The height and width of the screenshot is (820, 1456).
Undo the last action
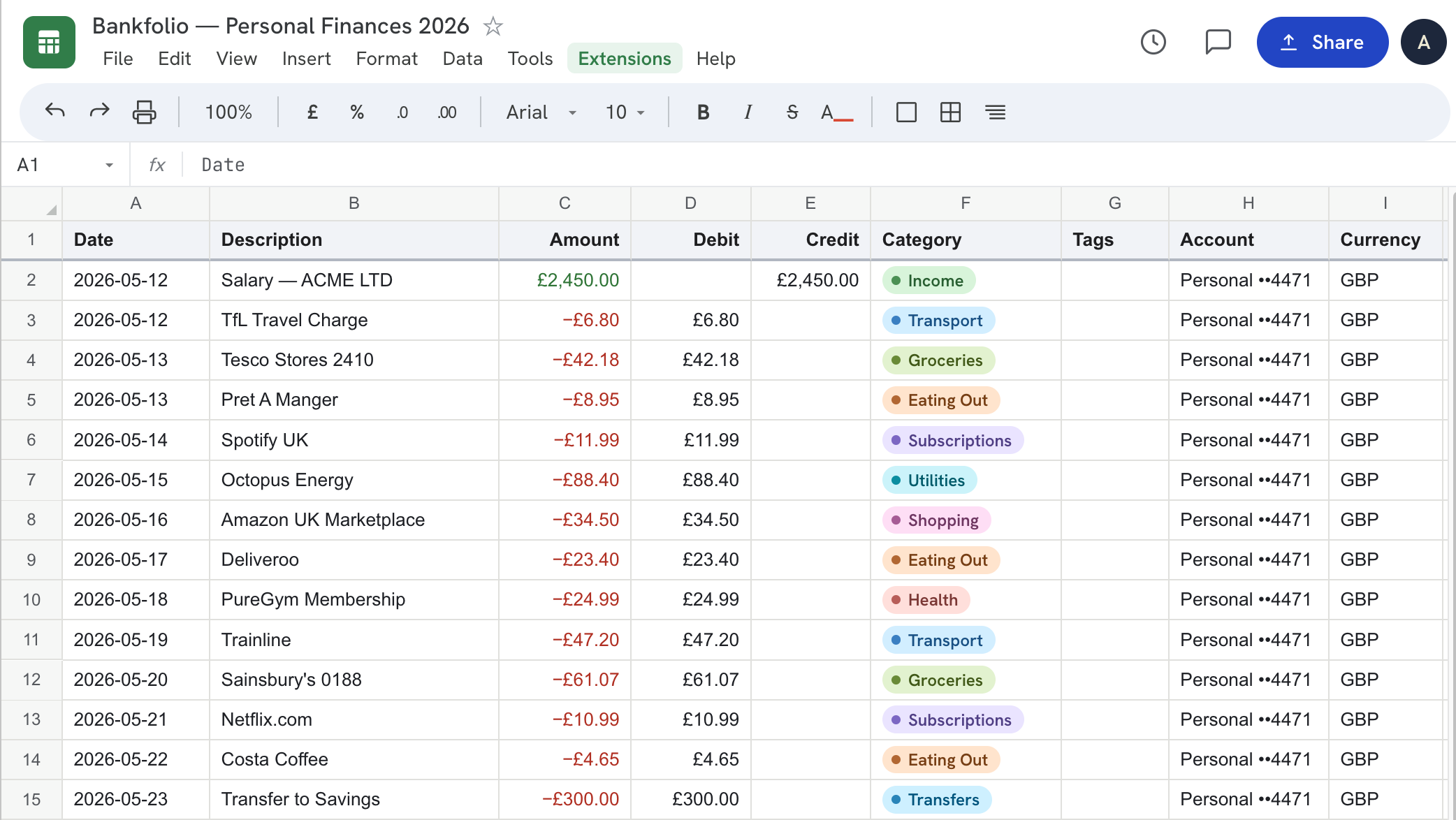pyautogui.click(x=55, y=112)
